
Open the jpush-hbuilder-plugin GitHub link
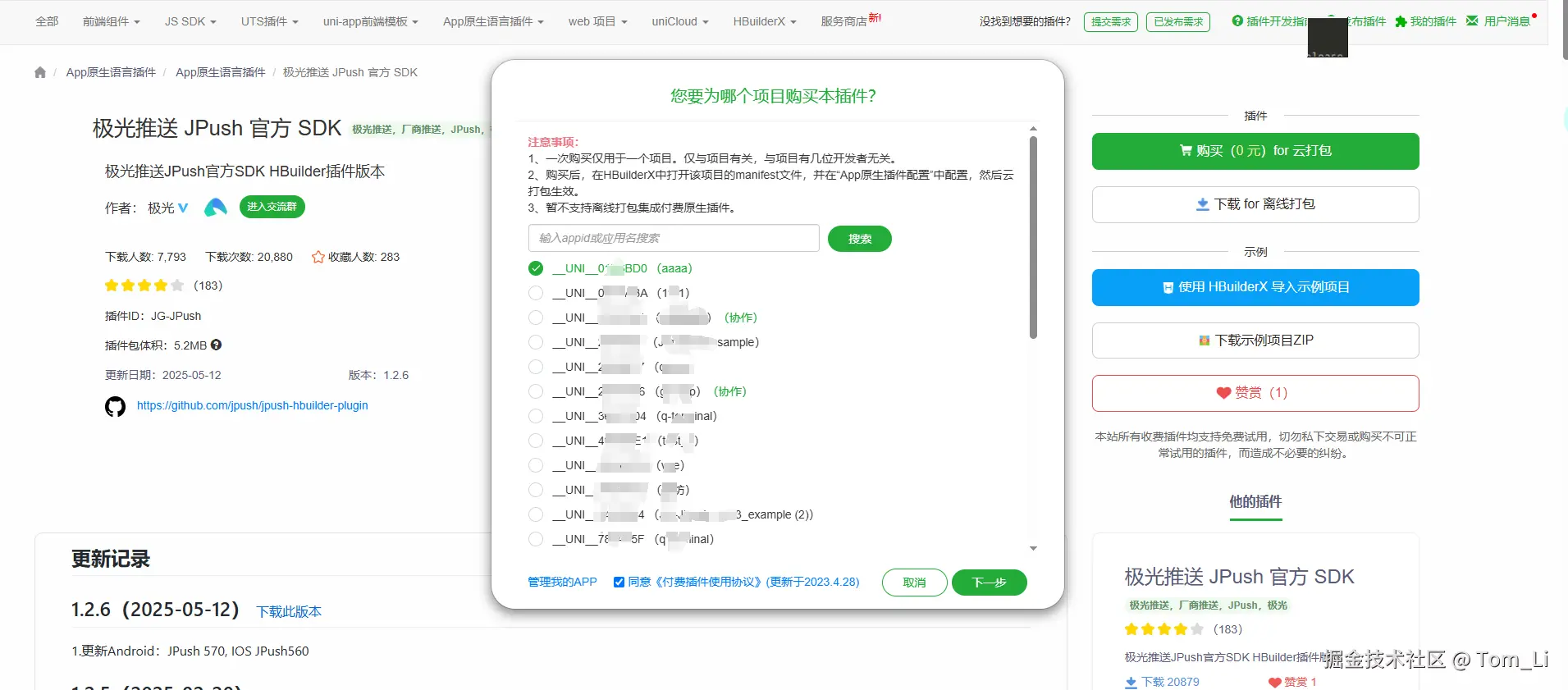tap(252, 405)
